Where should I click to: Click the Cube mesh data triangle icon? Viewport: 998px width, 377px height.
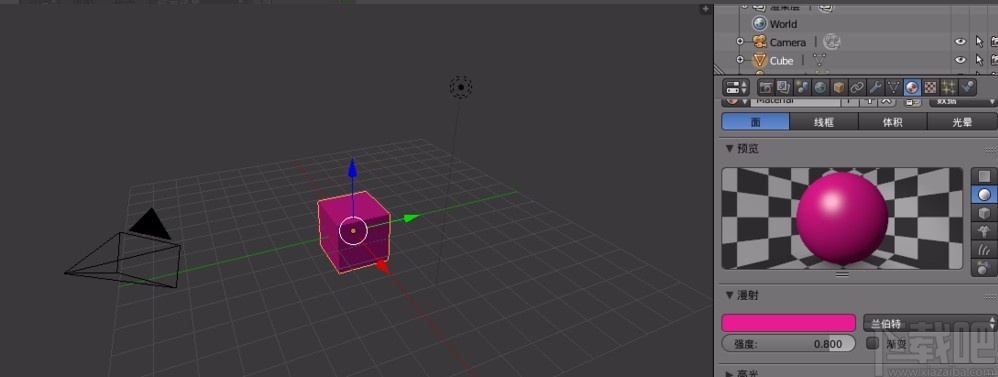click(x=820, y=60)
